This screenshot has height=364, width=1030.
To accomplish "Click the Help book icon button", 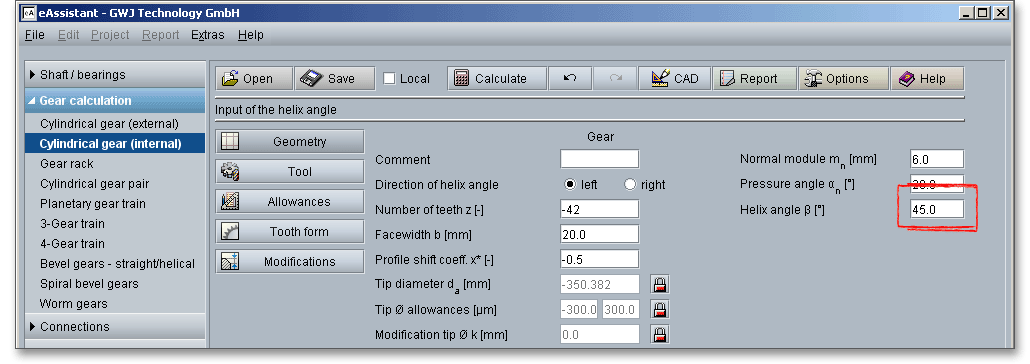I will [x=927, y=78].
